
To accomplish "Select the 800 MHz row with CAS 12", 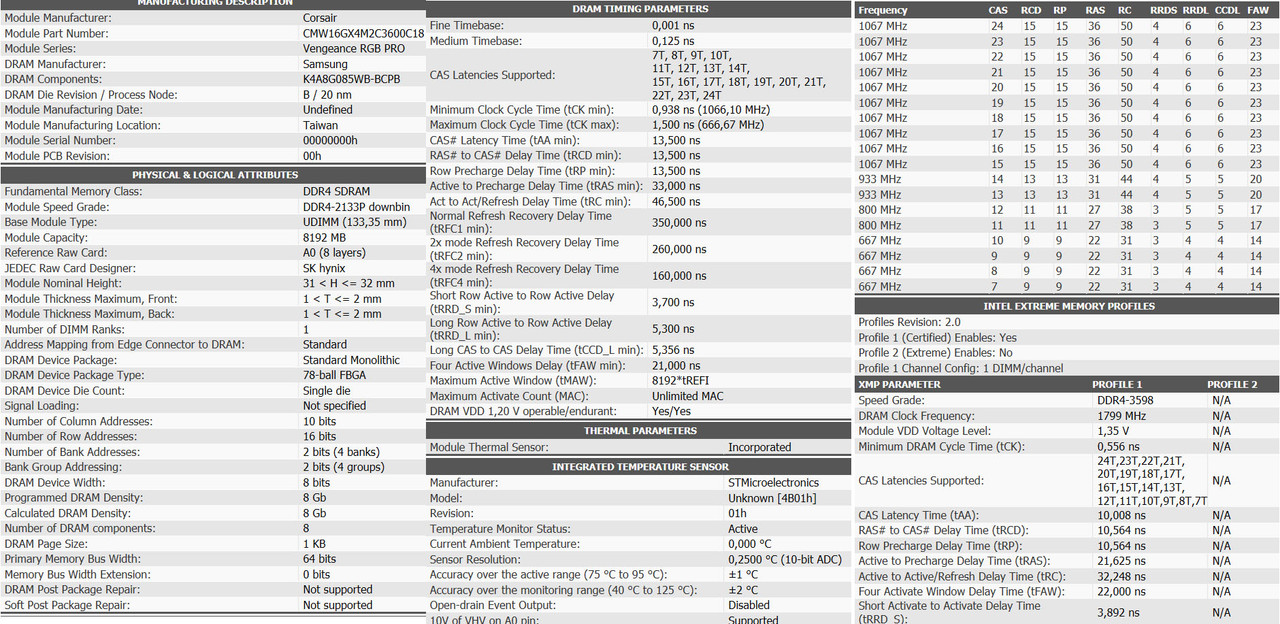I will [1066, 210].
